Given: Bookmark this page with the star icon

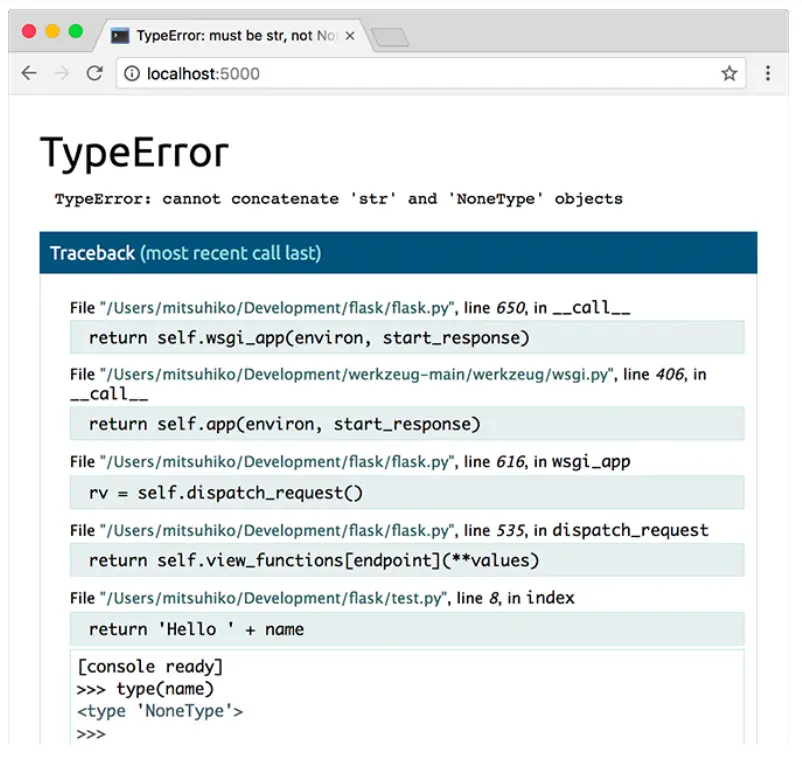Looking at the screenshot, I should 729,74.
